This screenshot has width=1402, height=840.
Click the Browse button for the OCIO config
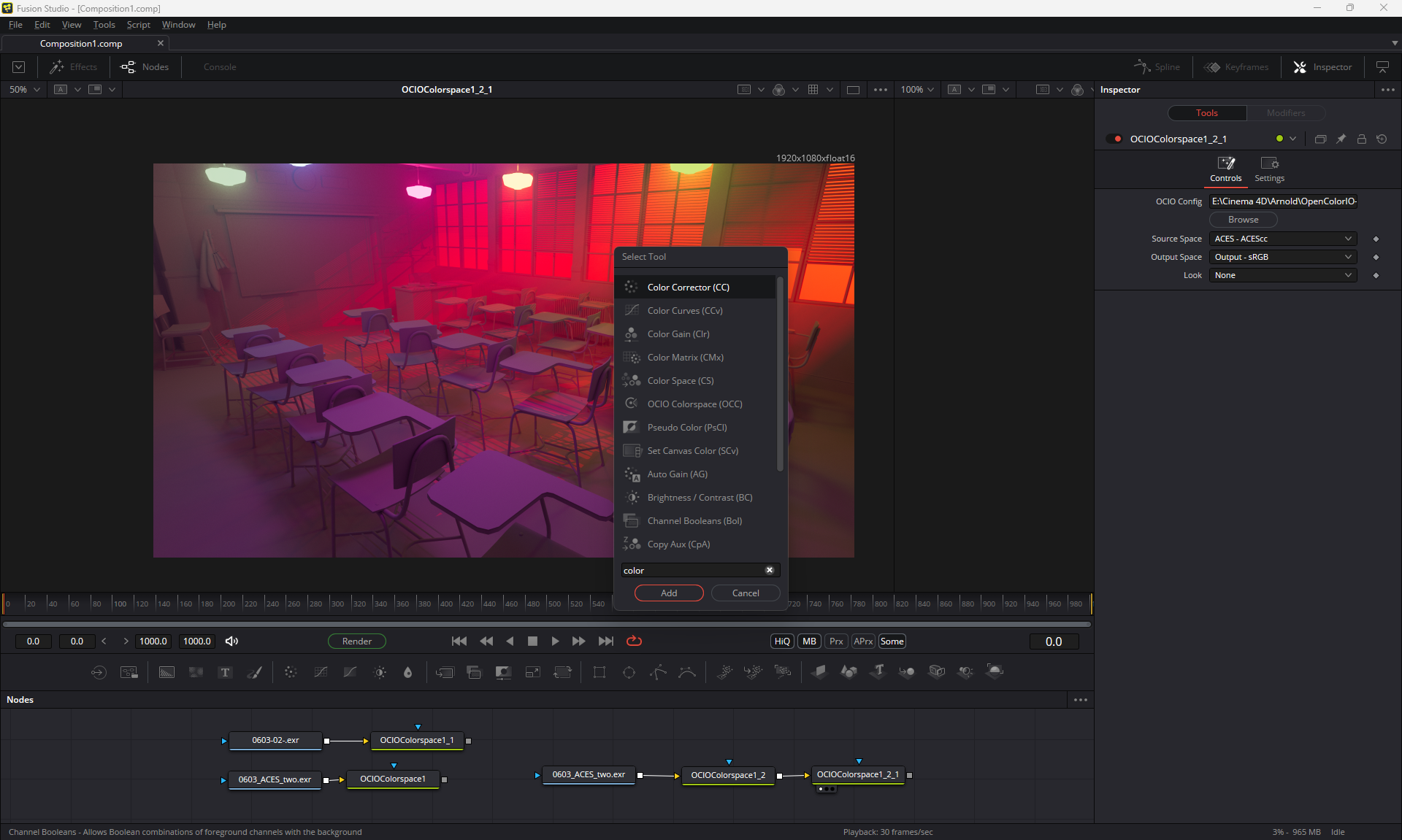(x=1243, y=220)
